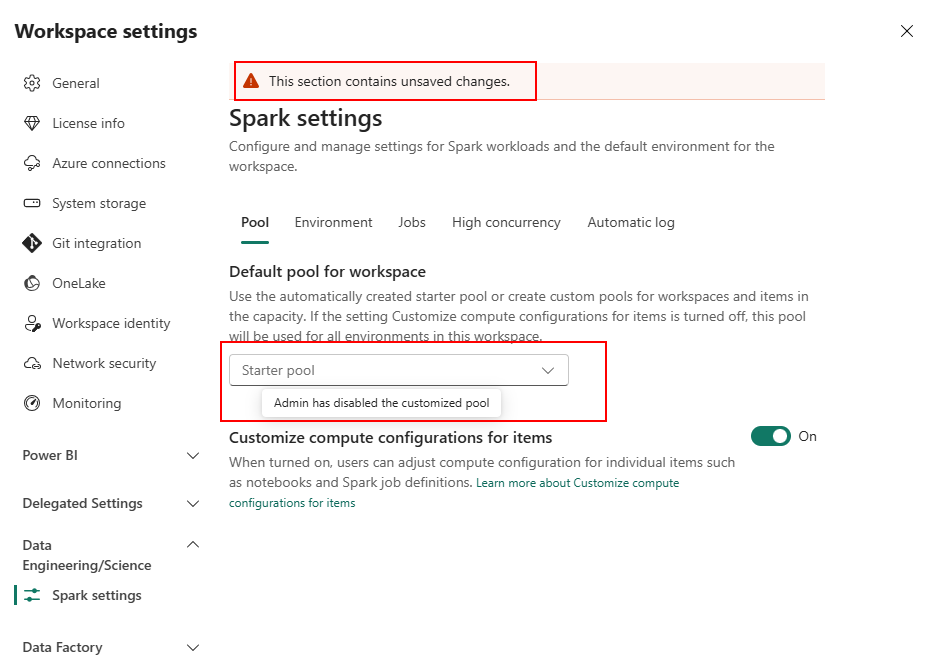Viewport: 936px width, 662px height.
Task: Open Git integration settings
Action: pos(95,243)
